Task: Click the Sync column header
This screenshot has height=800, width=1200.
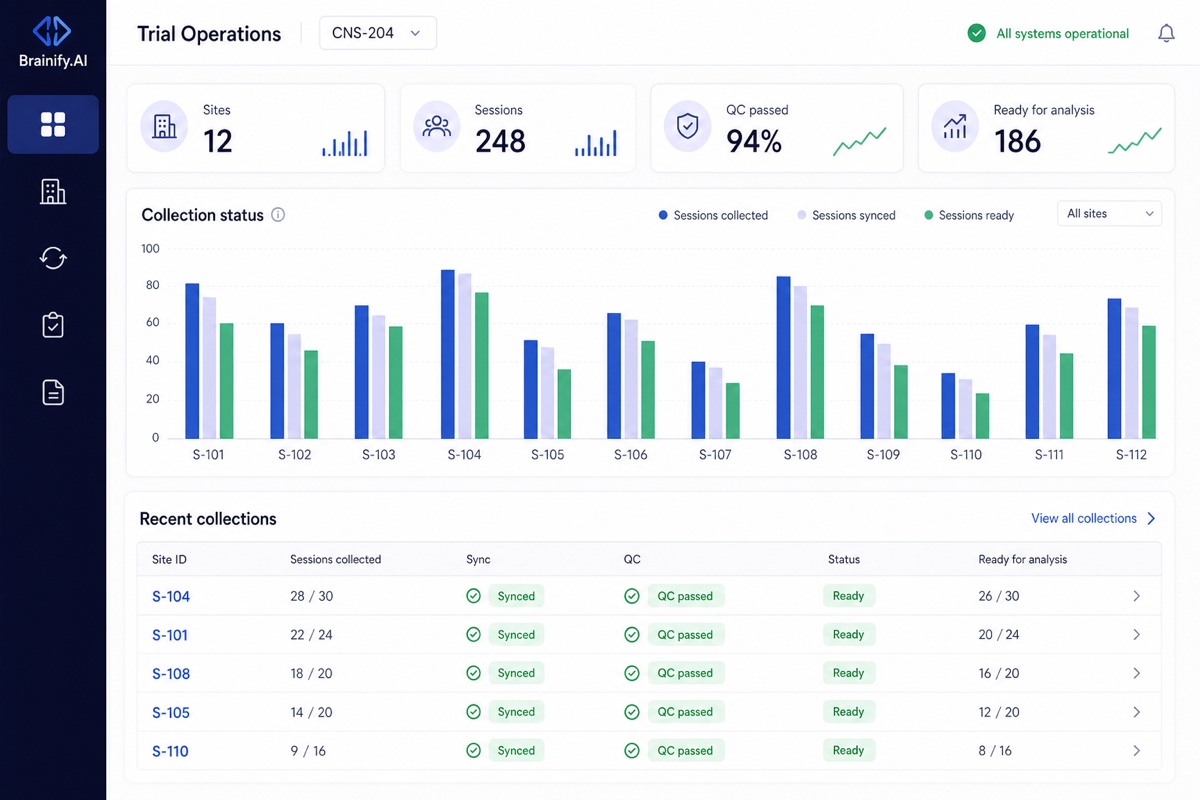Action: pos(478,559)
